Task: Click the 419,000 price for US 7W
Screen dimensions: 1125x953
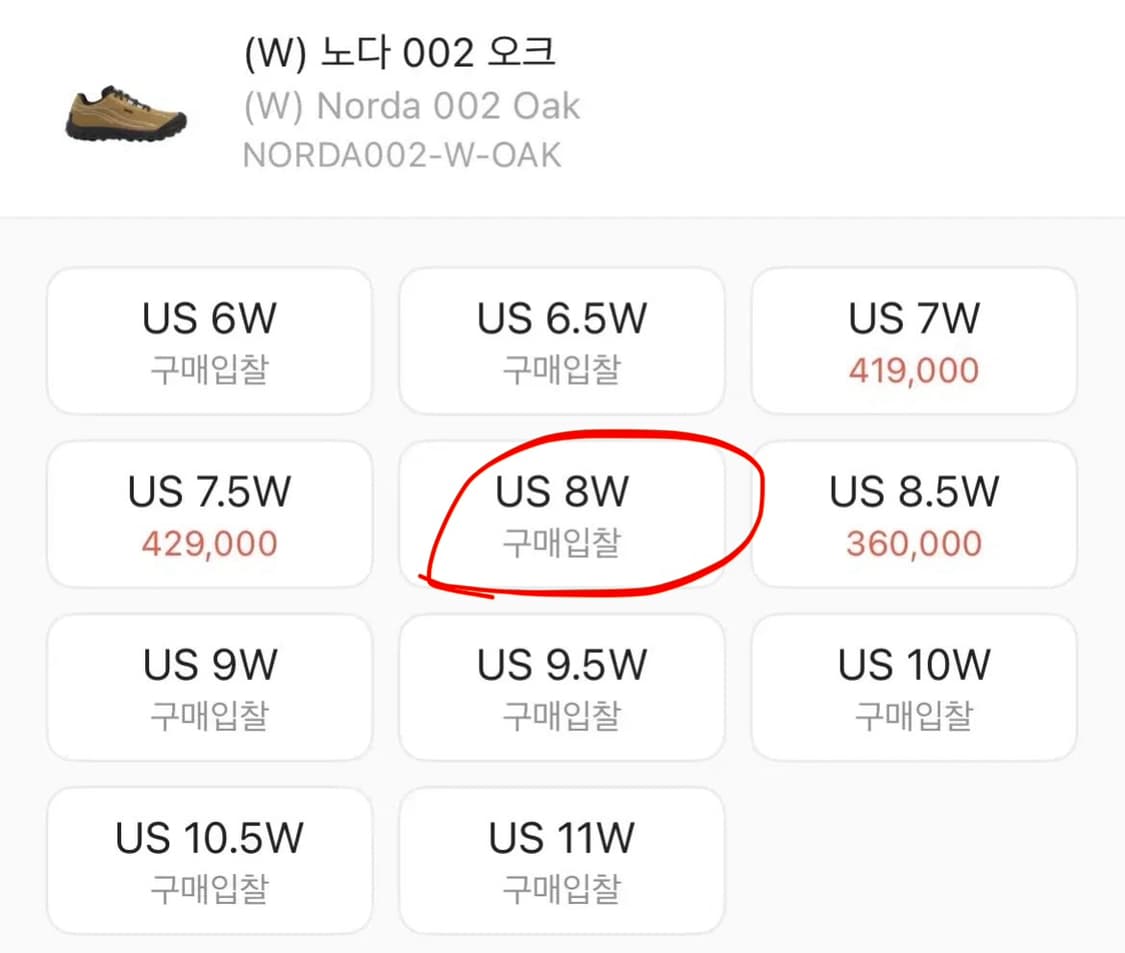Action: click(x=914, y=371)
